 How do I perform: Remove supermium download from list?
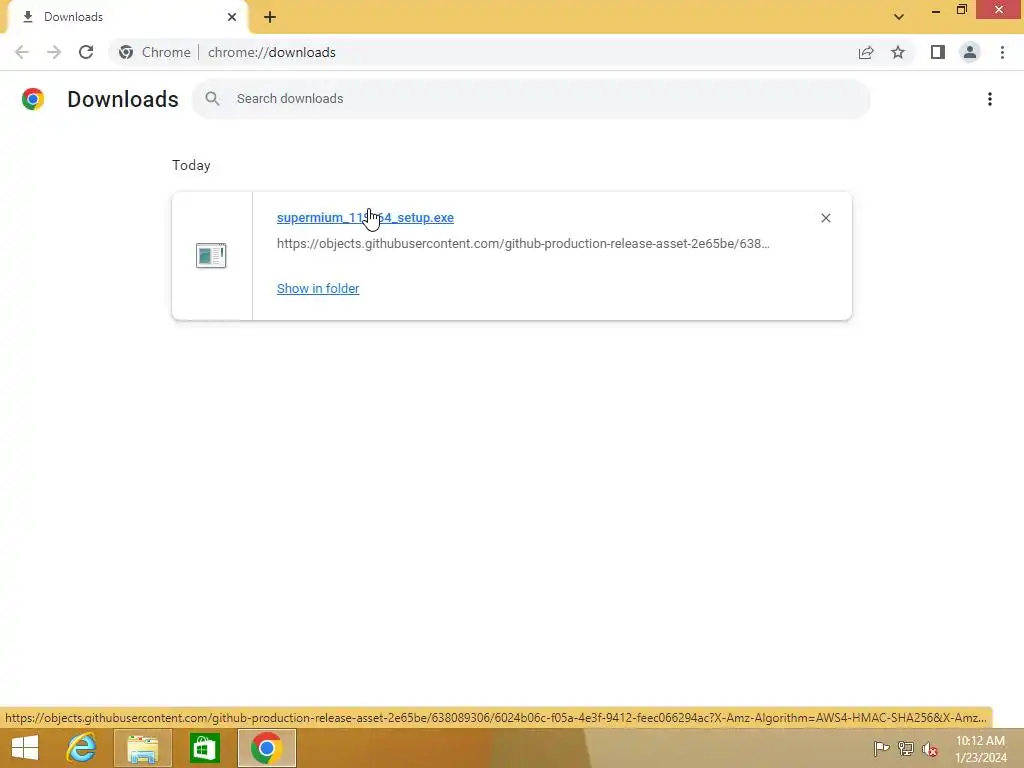[826, 218]
